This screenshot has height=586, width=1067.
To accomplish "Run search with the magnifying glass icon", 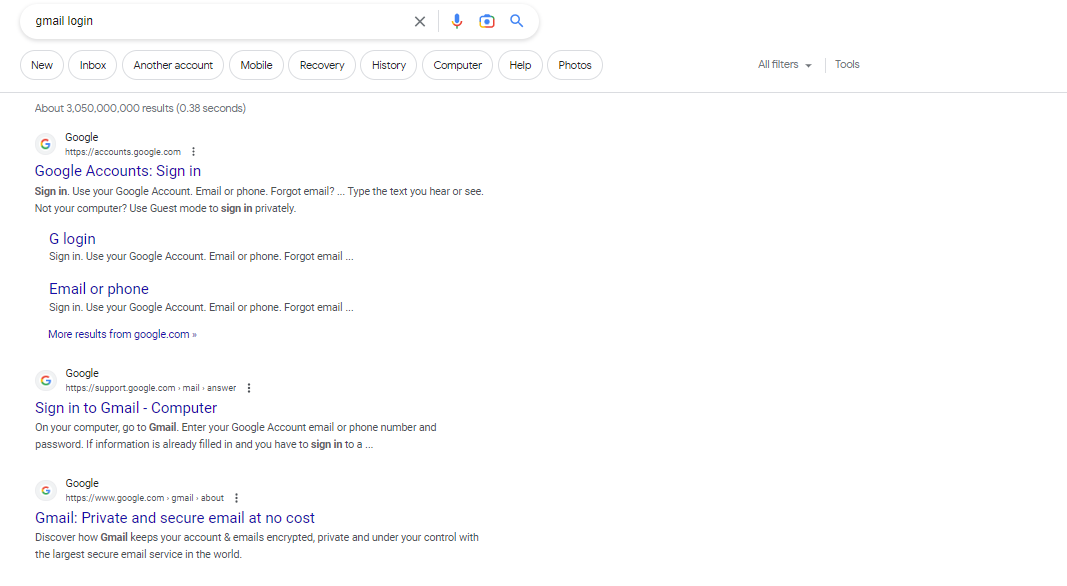I will [x=516, y=21].
